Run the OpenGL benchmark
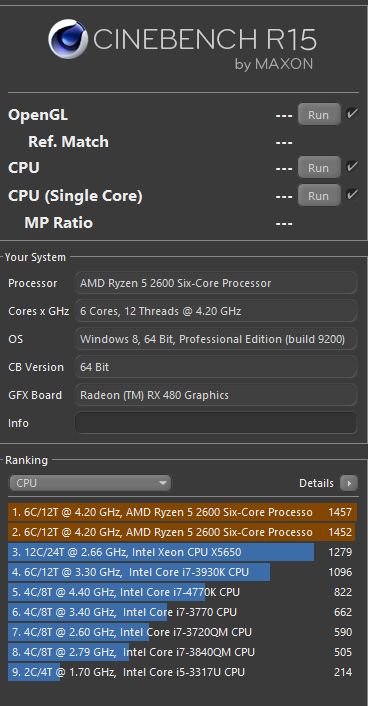This screenshot has width=368, height=706. [319, 114]
